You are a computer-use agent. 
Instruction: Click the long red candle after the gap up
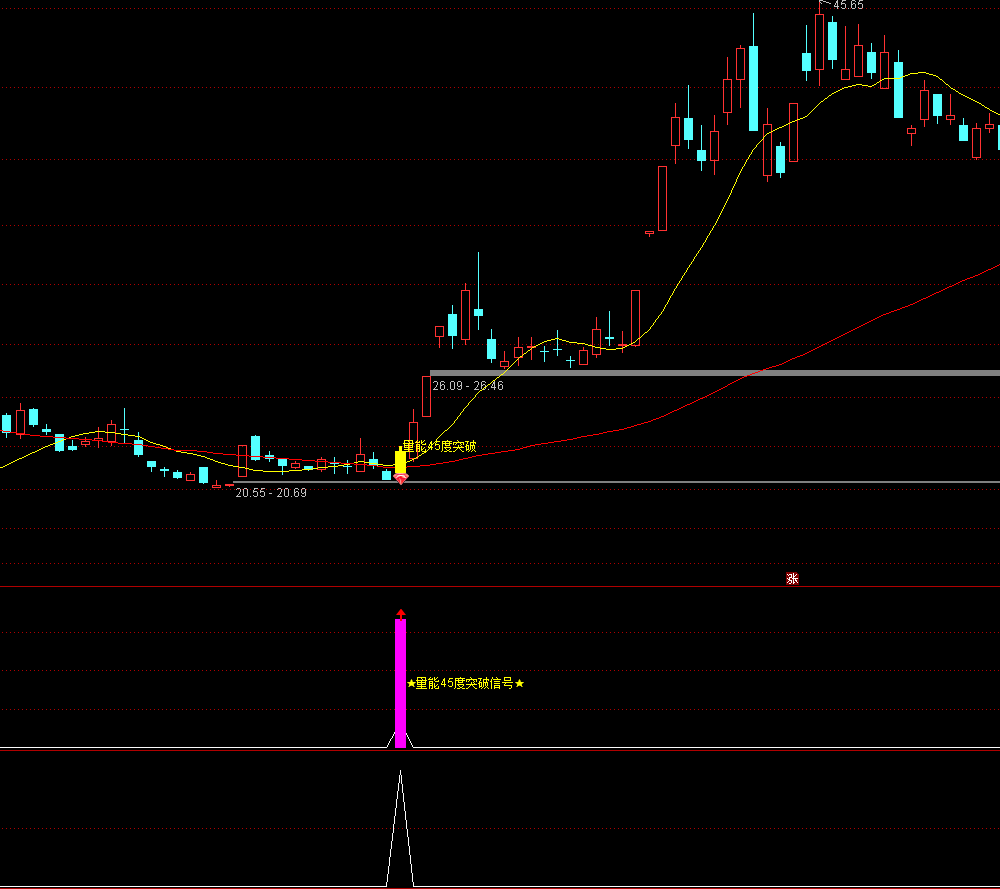(662, 198)
